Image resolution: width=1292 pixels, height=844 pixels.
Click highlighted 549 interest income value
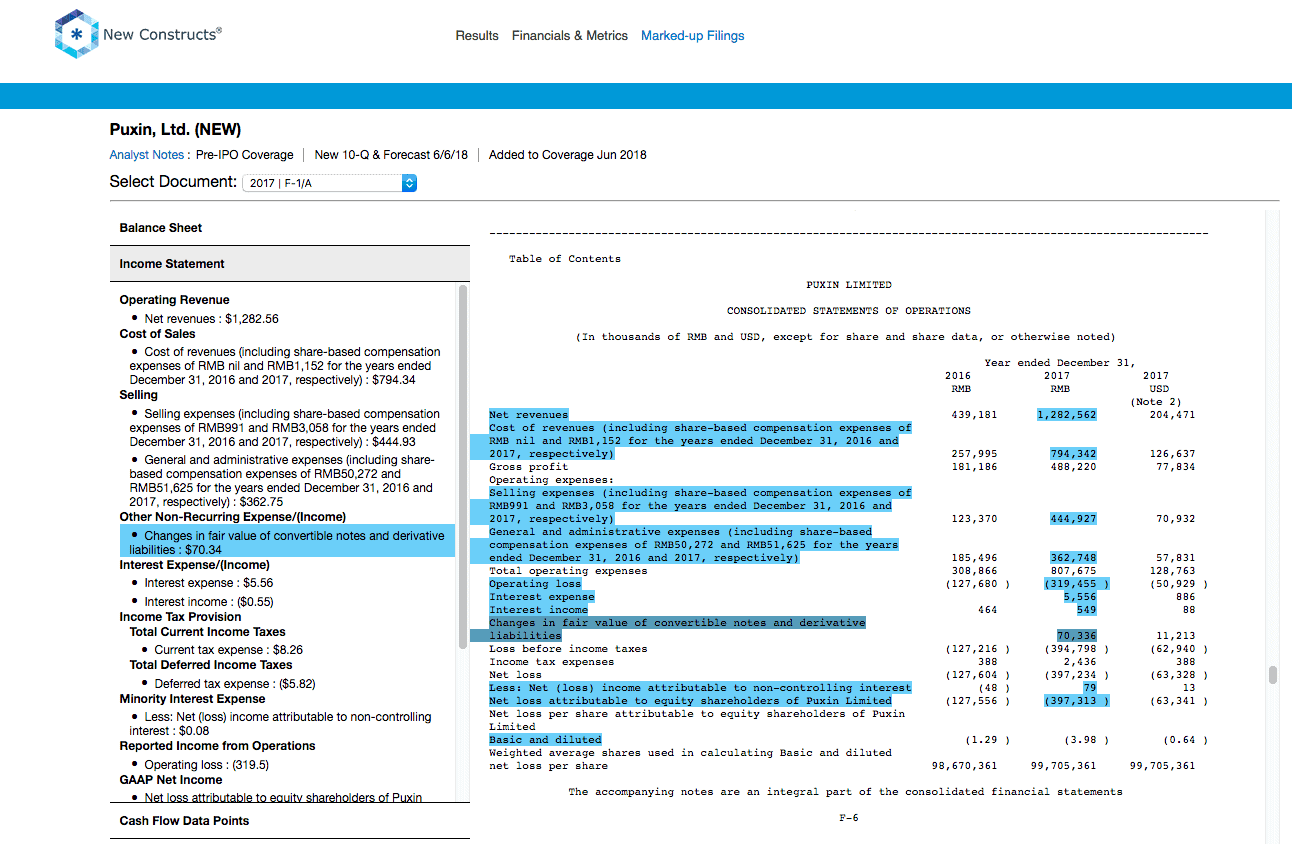coord(1085,610)
